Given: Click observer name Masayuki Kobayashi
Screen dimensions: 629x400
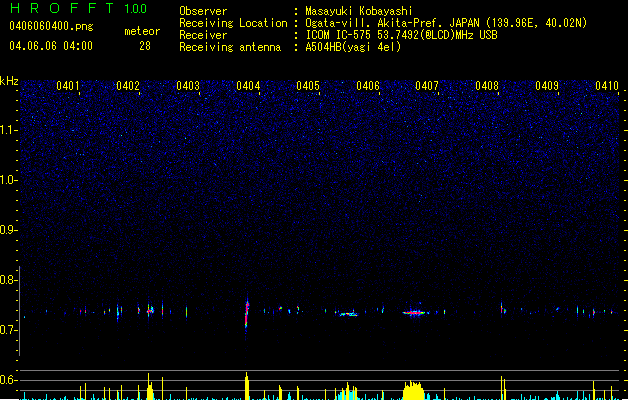Looking at the screenshot, I should coord(358,11).
